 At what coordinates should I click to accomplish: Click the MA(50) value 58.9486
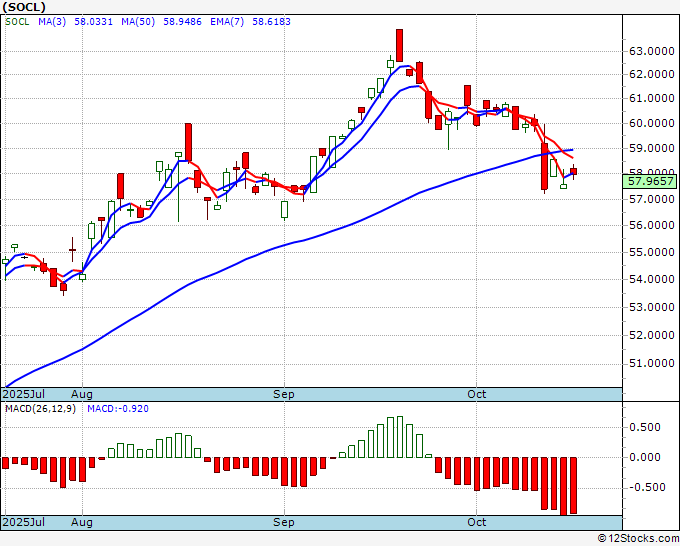tap(182, 22)
